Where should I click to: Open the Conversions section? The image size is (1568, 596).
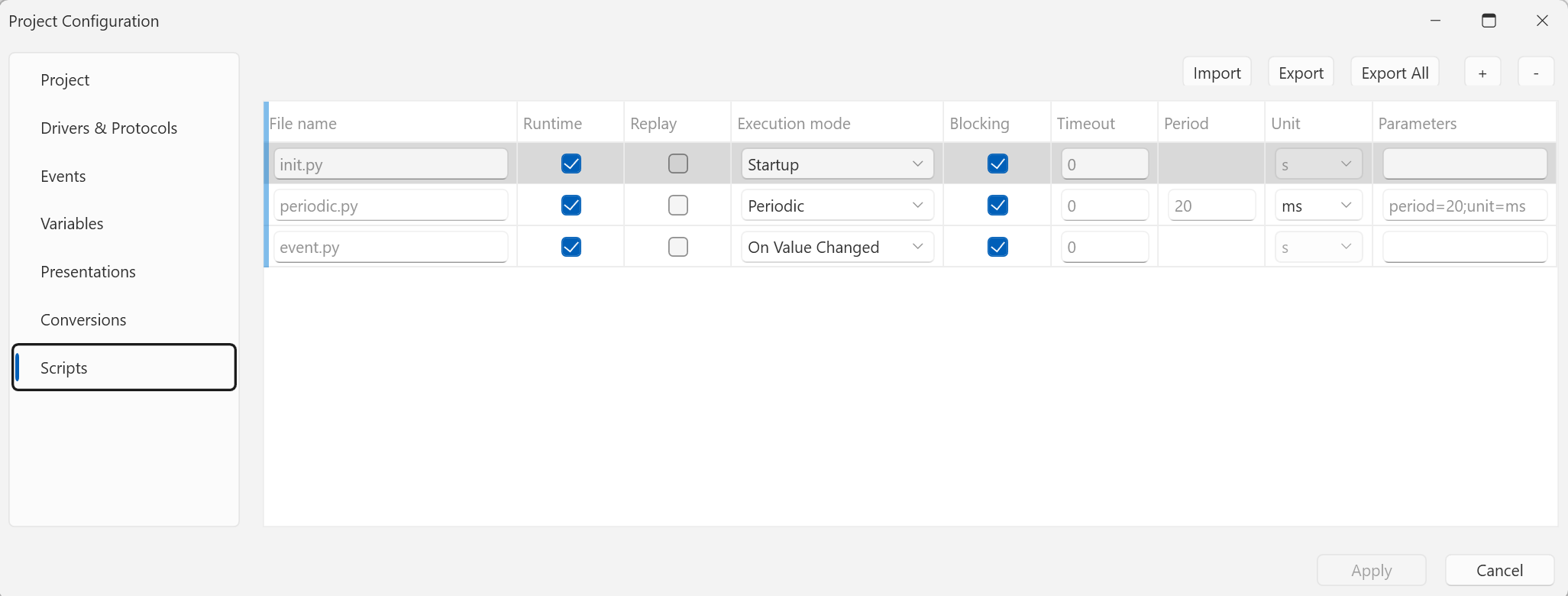[124, 320]
